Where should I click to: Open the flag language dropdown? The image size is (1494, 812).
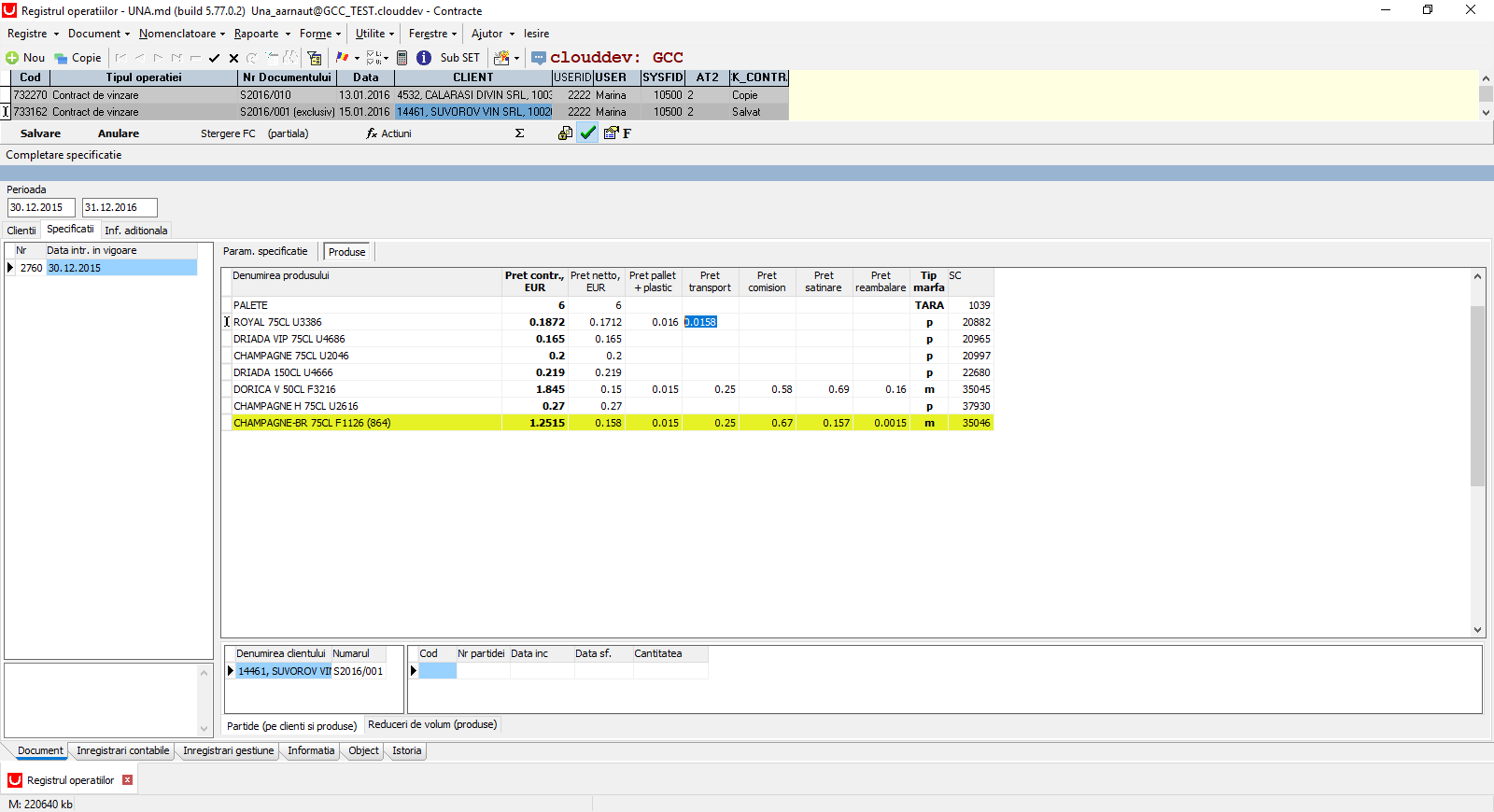[x=357, y=58]
